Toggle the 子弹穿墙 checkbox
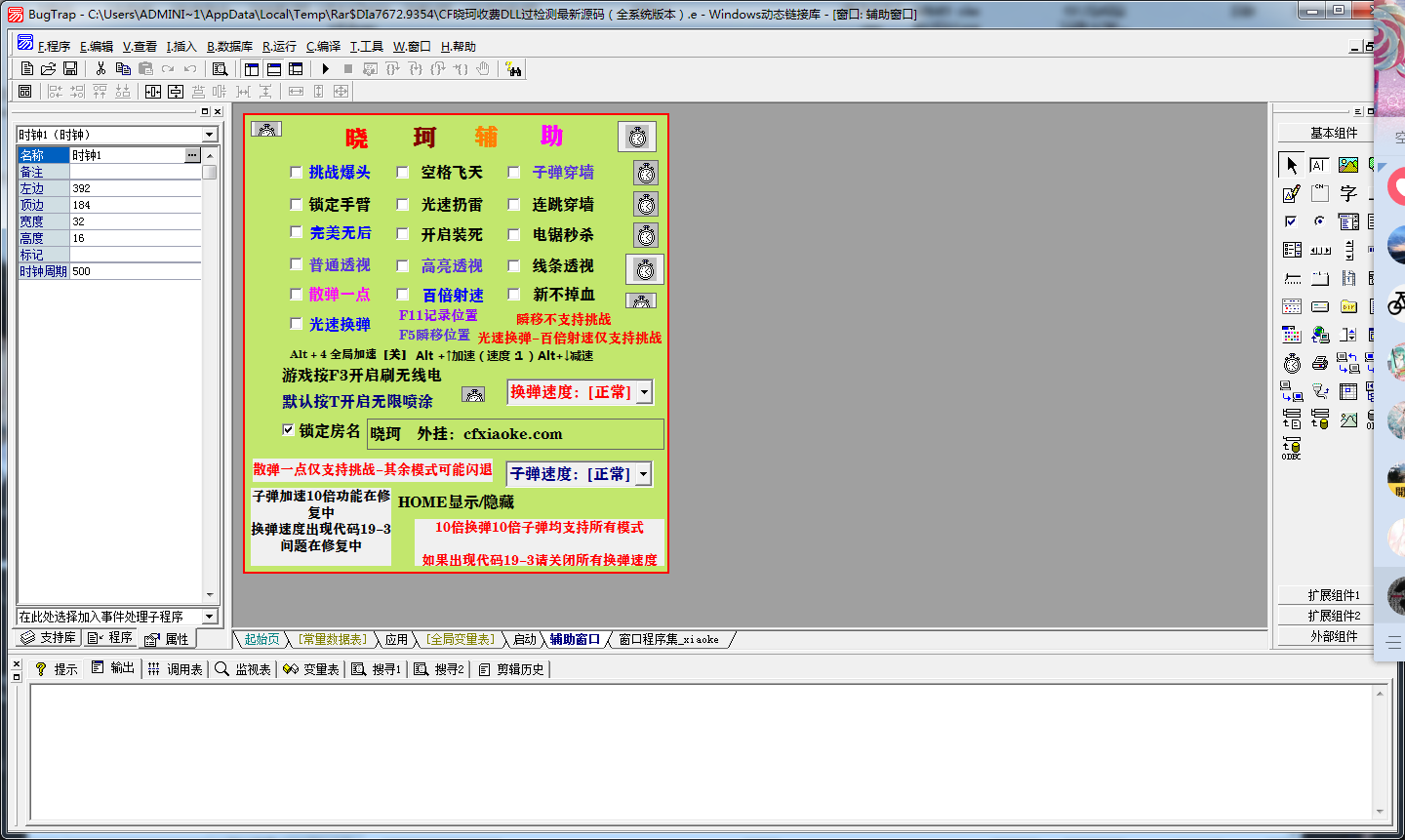The image size is (1405, 840). 514,173
